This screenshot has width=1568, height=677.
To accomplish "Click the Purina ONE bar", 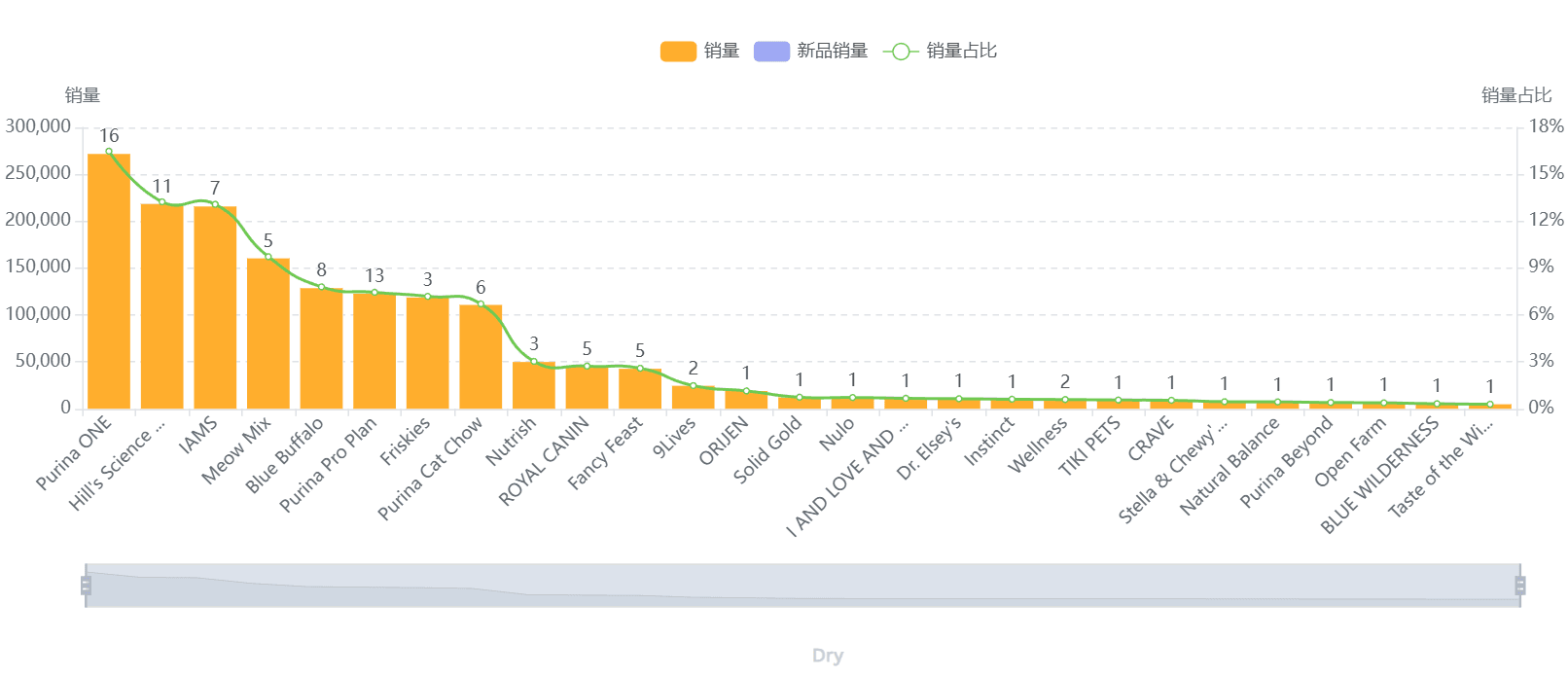I will click(x=109, y=282).
